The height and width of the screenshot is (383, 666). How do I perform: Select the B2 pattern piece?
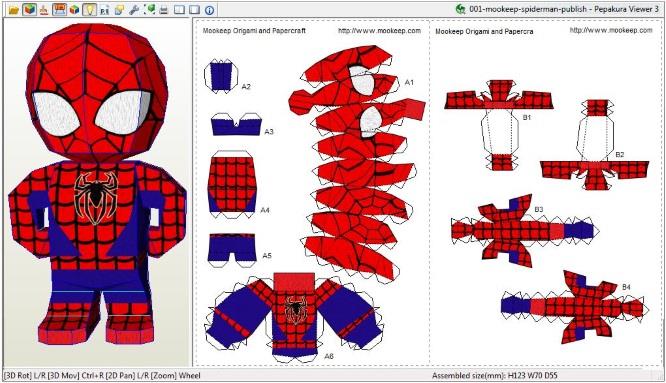(x=595, y=144)
